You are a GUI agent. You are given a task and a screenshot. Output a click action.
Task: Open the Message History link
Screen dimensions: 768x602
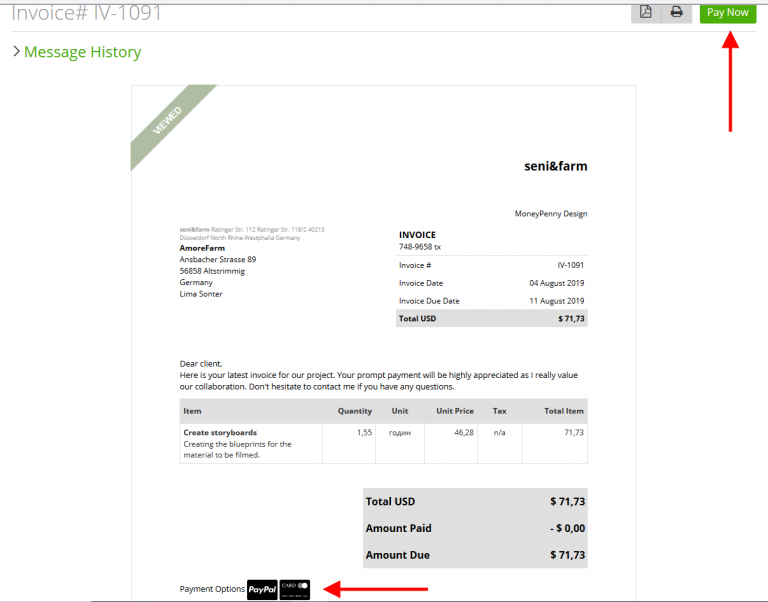(x=82, y=52)
